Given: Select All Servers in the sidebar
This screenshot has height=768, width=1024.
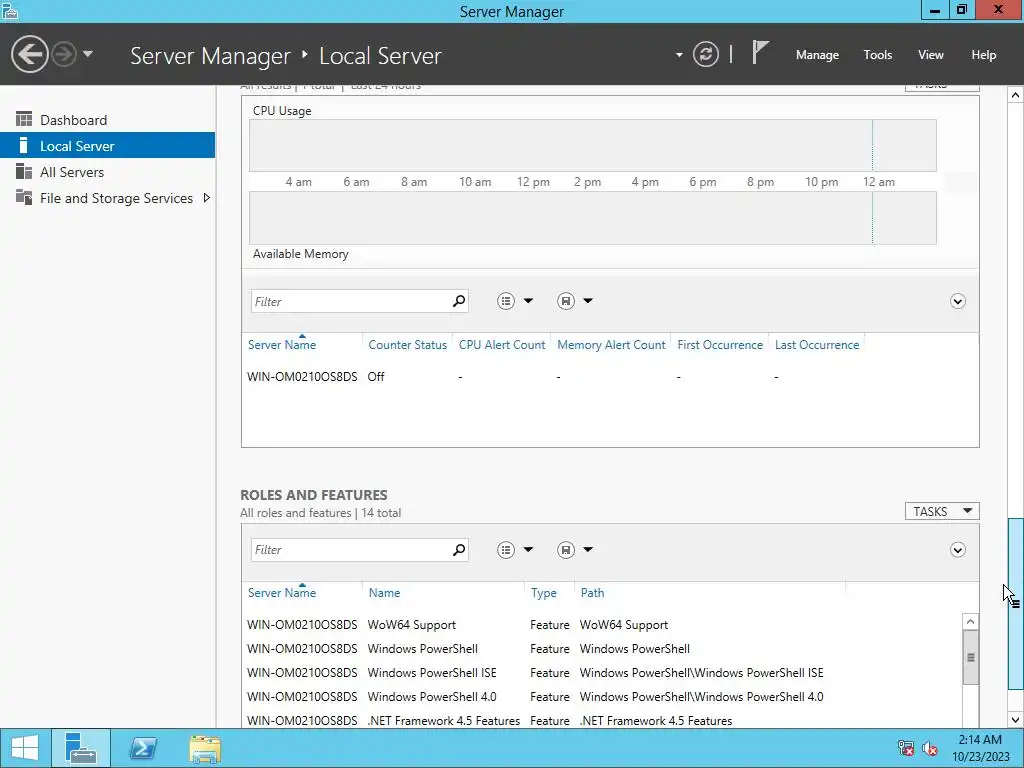Looking at the screenshot, I should point(107,172).
